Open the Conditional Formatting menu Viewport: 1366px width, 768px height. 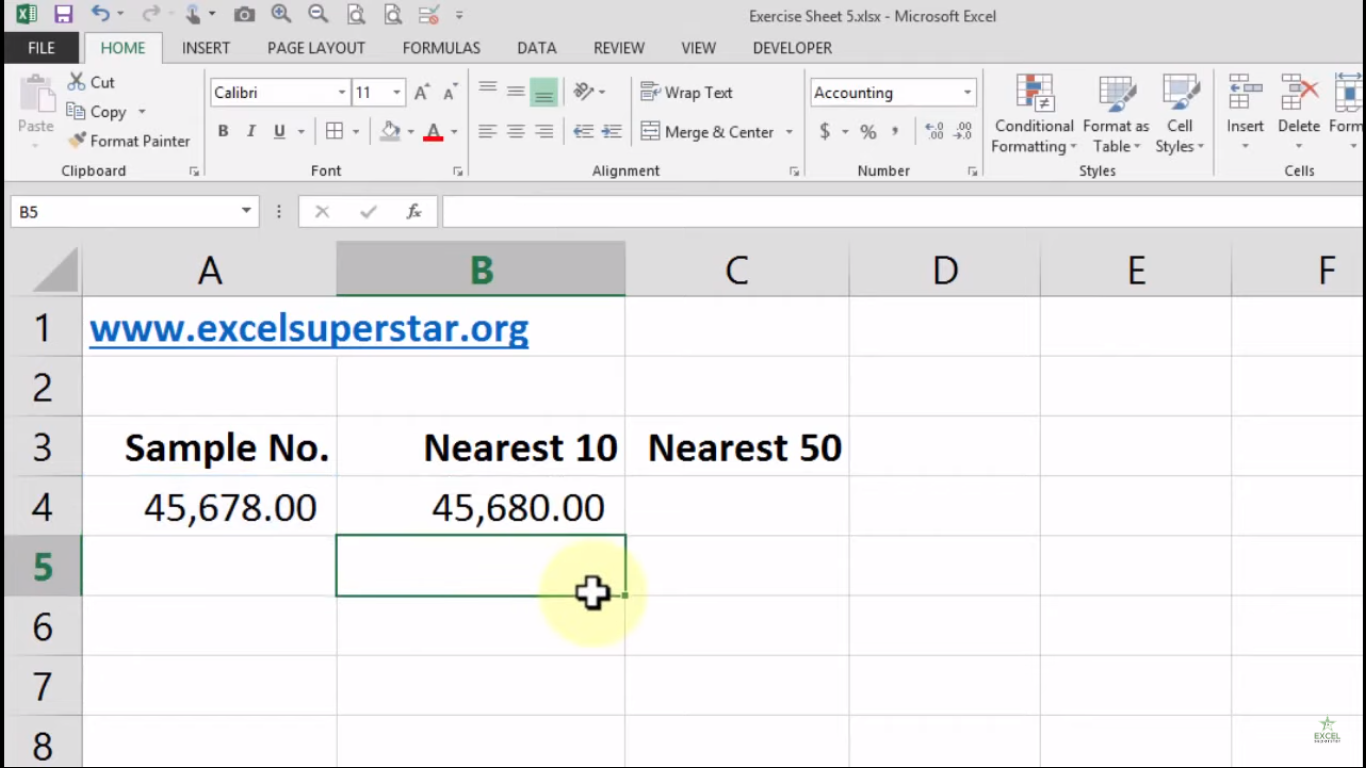[1034, 114]
